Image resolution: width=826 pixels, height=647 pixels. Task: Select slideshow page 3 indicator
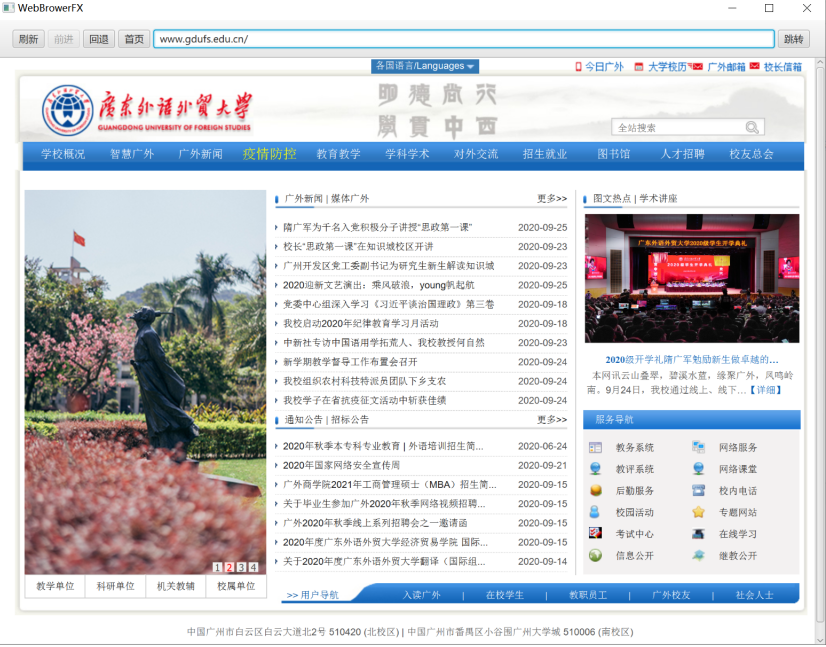tap(241, 567)
